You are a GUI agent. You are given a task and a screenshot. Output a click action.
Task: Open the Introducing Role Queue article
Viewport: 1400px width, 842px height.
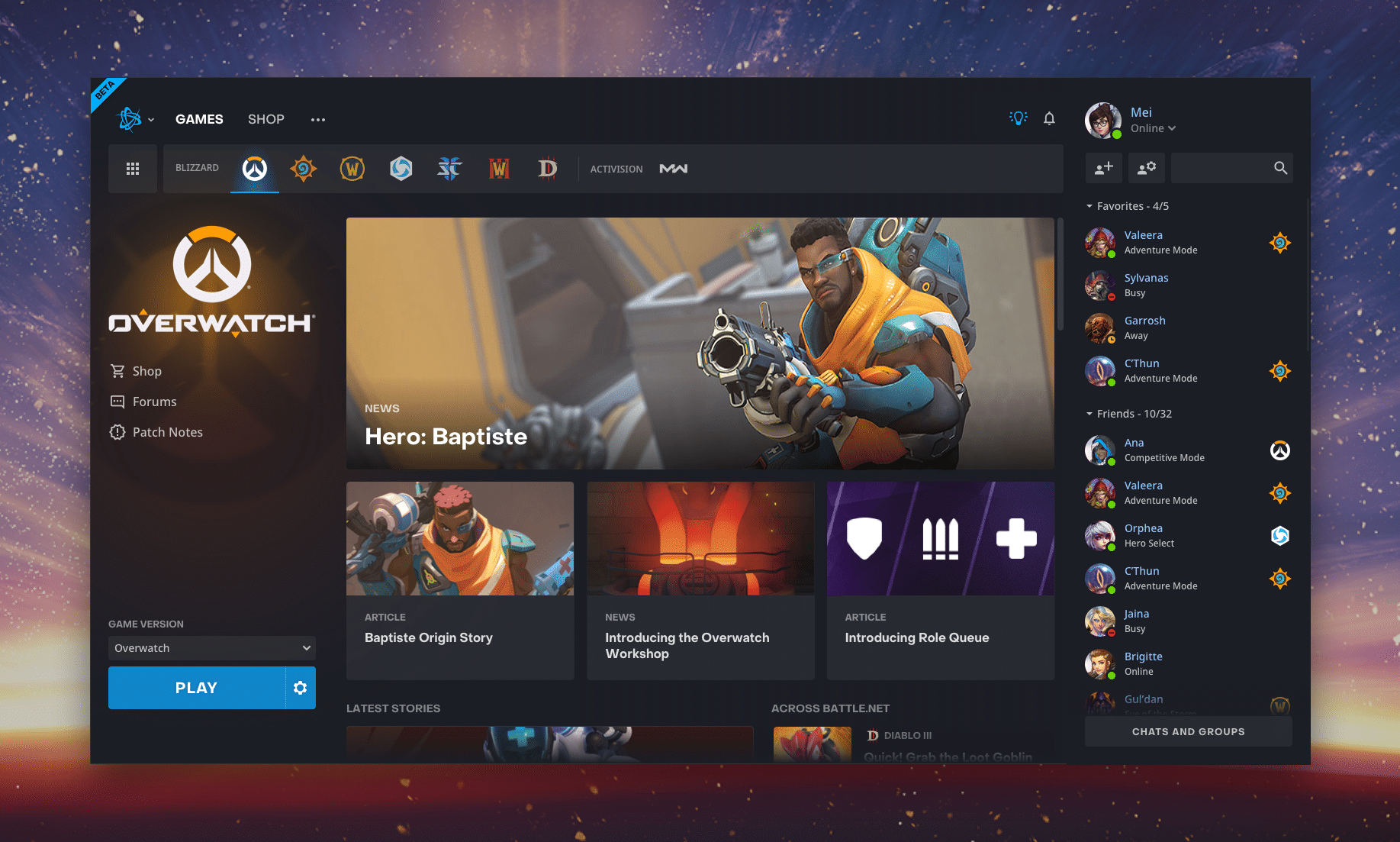[x=941, y=581]
